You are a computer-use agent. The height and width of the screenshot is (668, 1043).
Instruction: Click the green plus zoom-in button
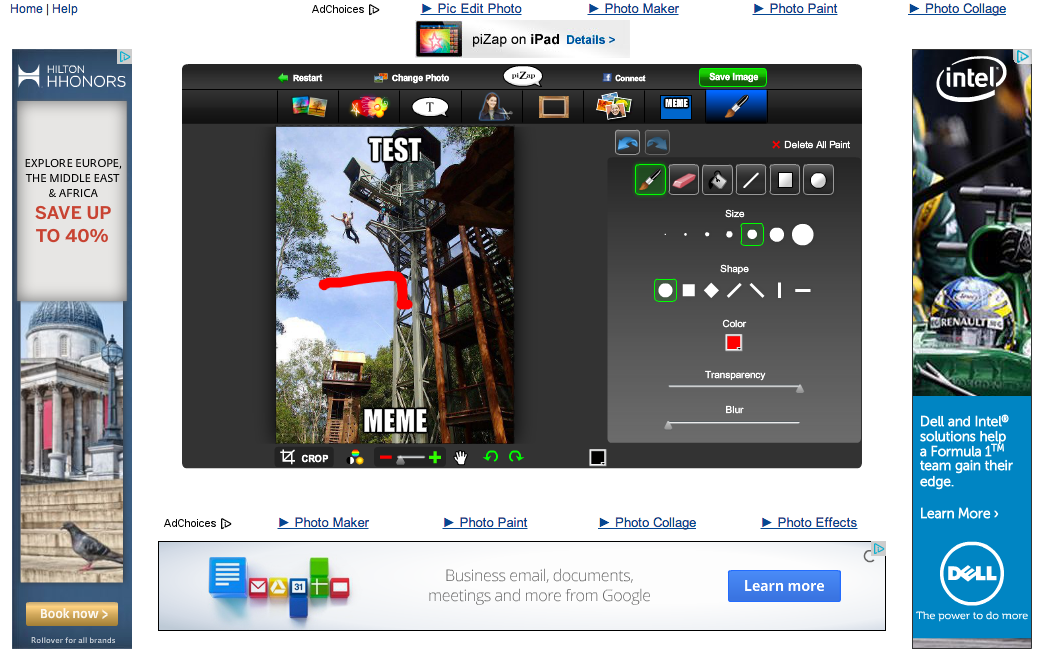pyautogui.click(x=435, y=457)
